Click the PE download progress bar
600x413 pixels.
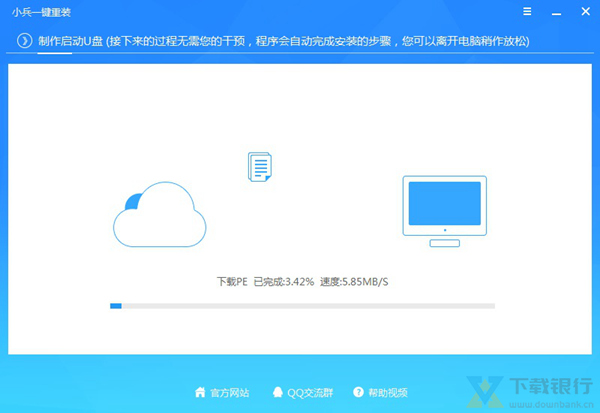(302, 306)
